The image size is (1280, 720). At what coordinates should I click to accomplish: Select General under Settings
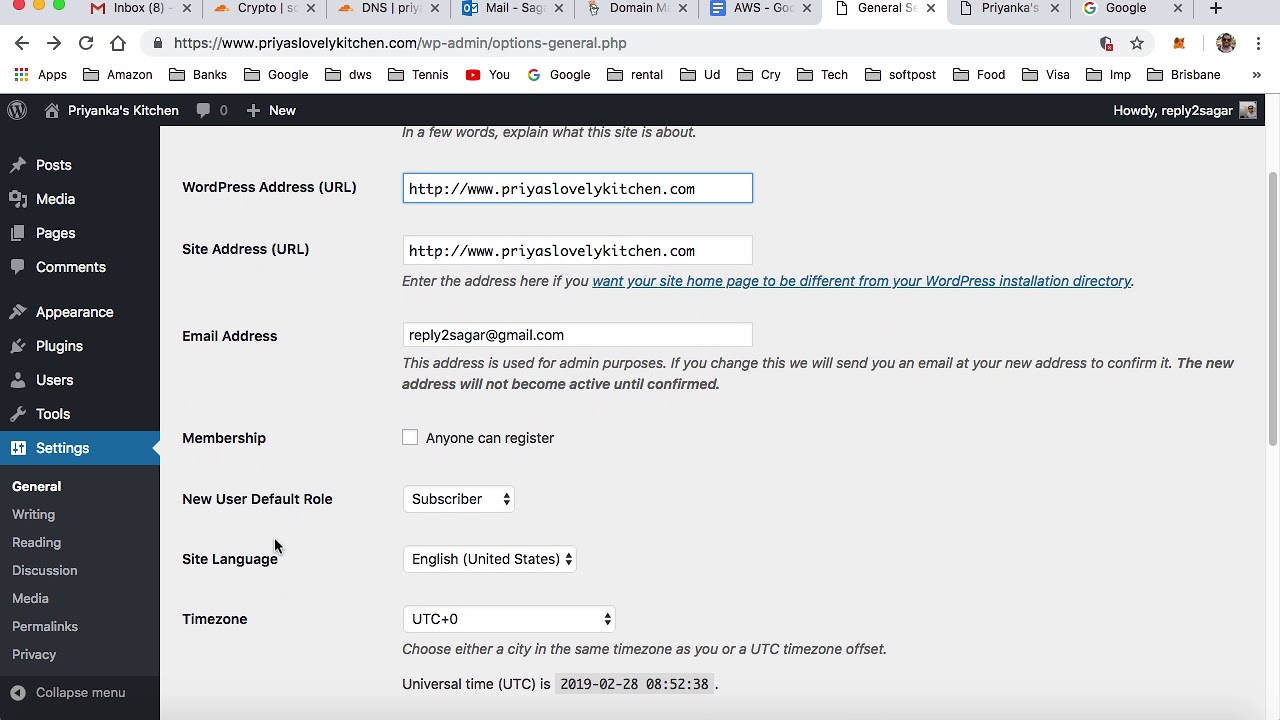coord(36,486)
